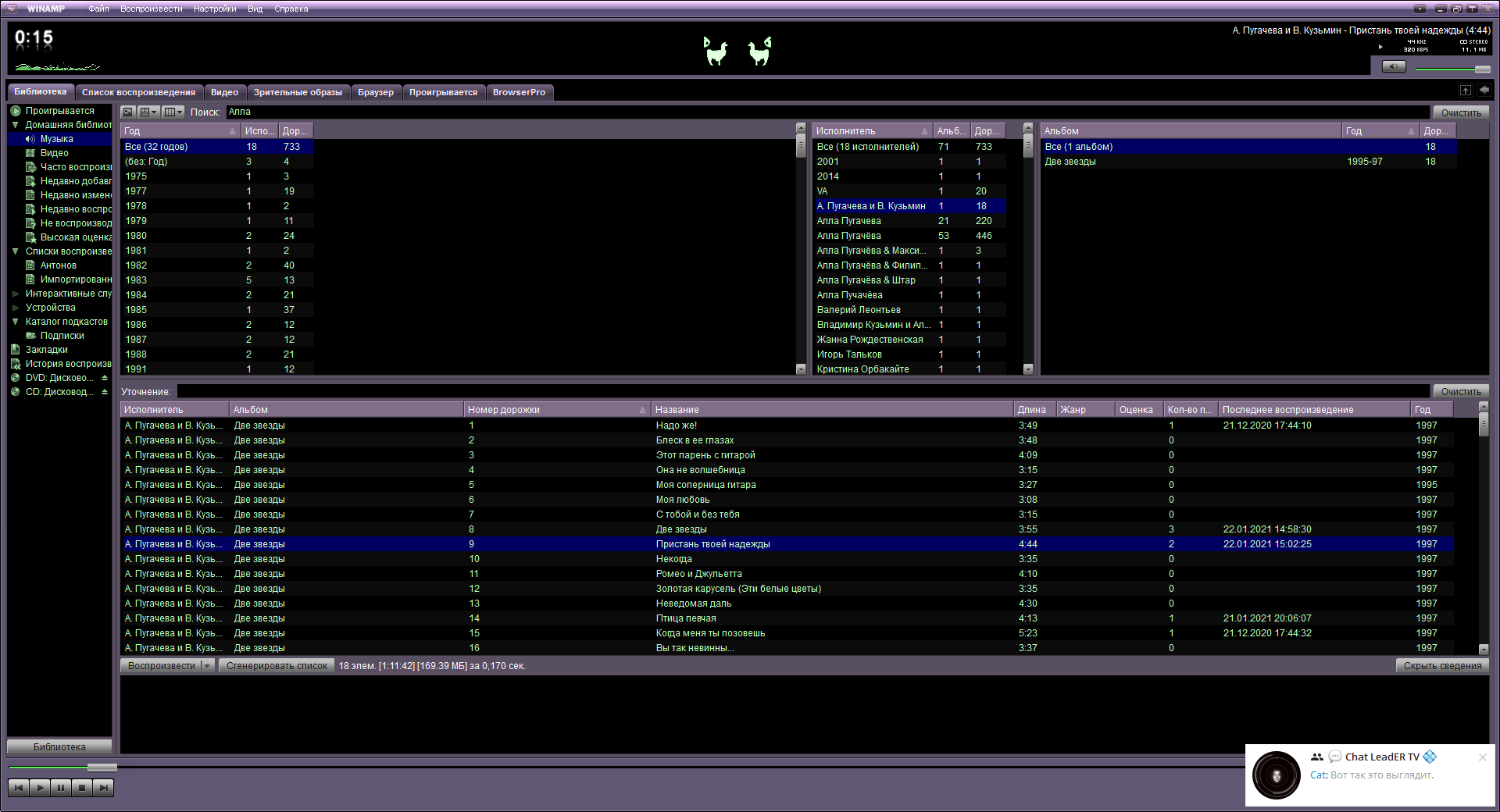This screenshot has width=1500, height=812.
Task: Click into the Поиск search field
Action: tap(827, 112)
